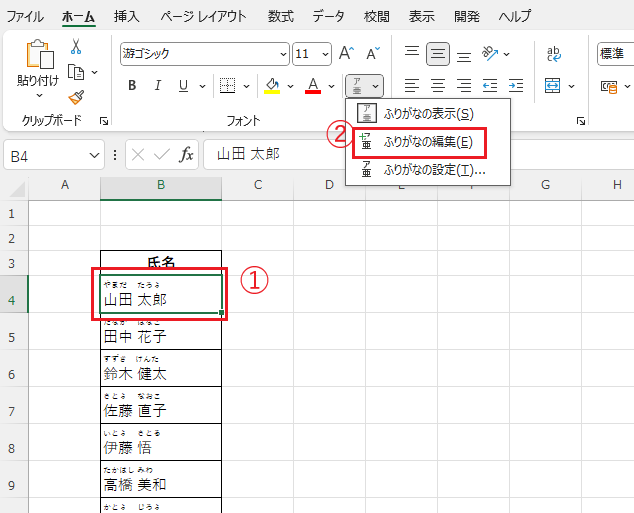The width and height of the screenshot is (634, 513).
Task: Center text horizontally
Action: [x=438, y=86]
